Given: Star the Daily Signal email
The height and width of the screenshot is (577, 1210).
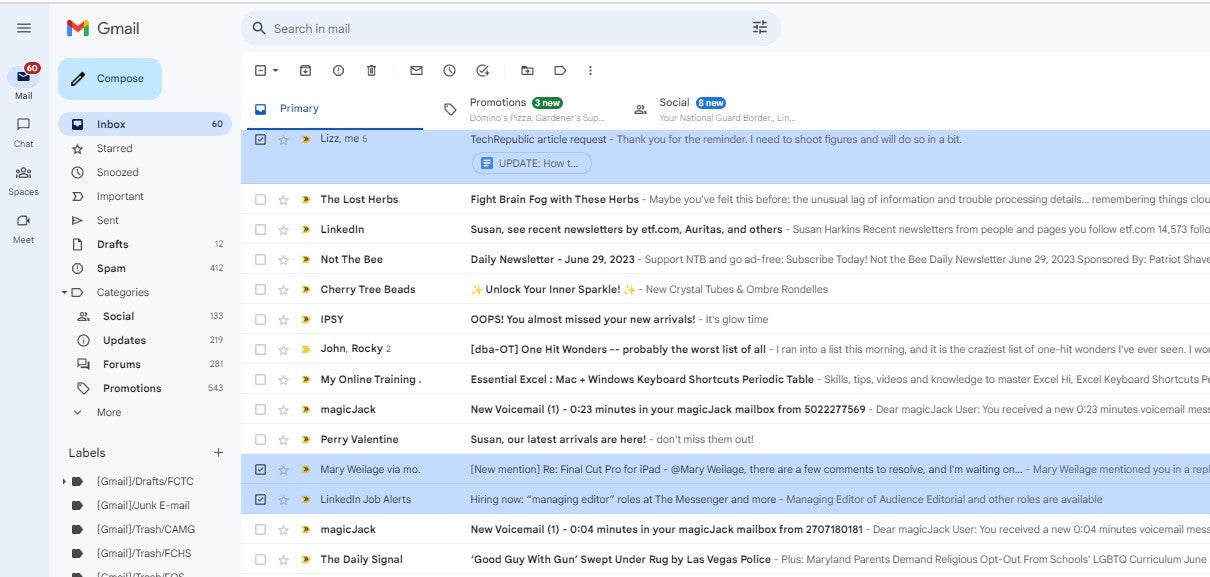Looking at the screenshot, I should 283,559.
